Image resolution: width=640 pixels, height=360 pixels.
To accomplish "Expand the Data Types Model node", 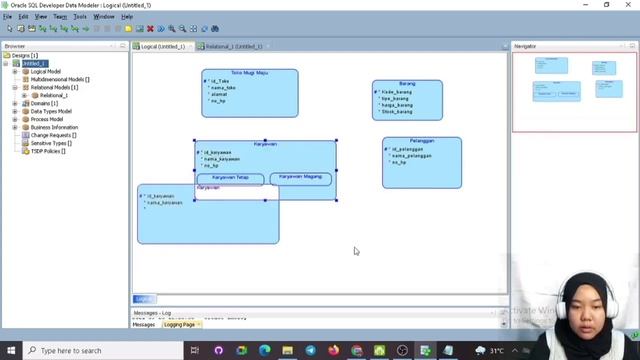I will tap(15, 111).
